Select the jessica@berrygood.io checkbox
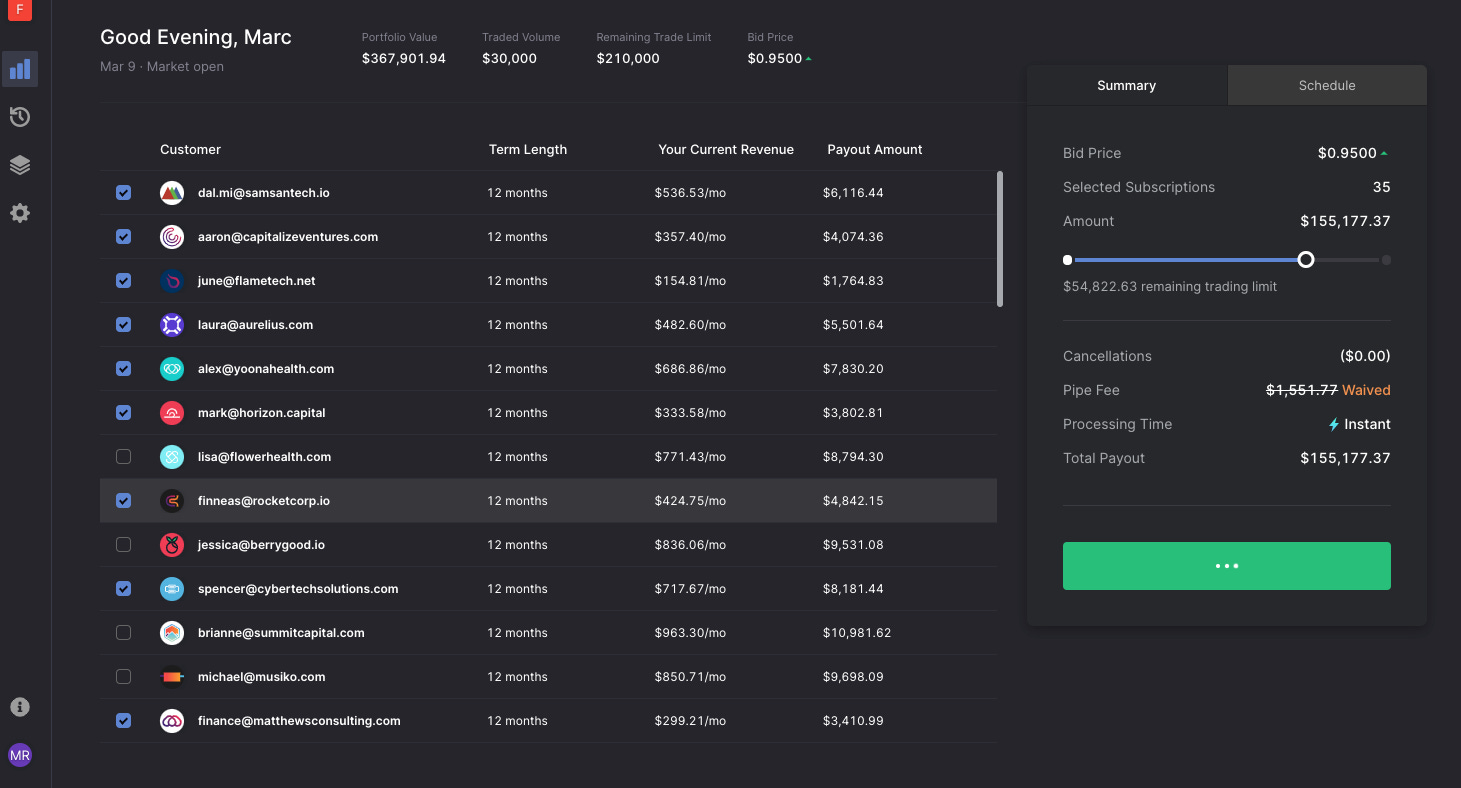 pos(123,544)
